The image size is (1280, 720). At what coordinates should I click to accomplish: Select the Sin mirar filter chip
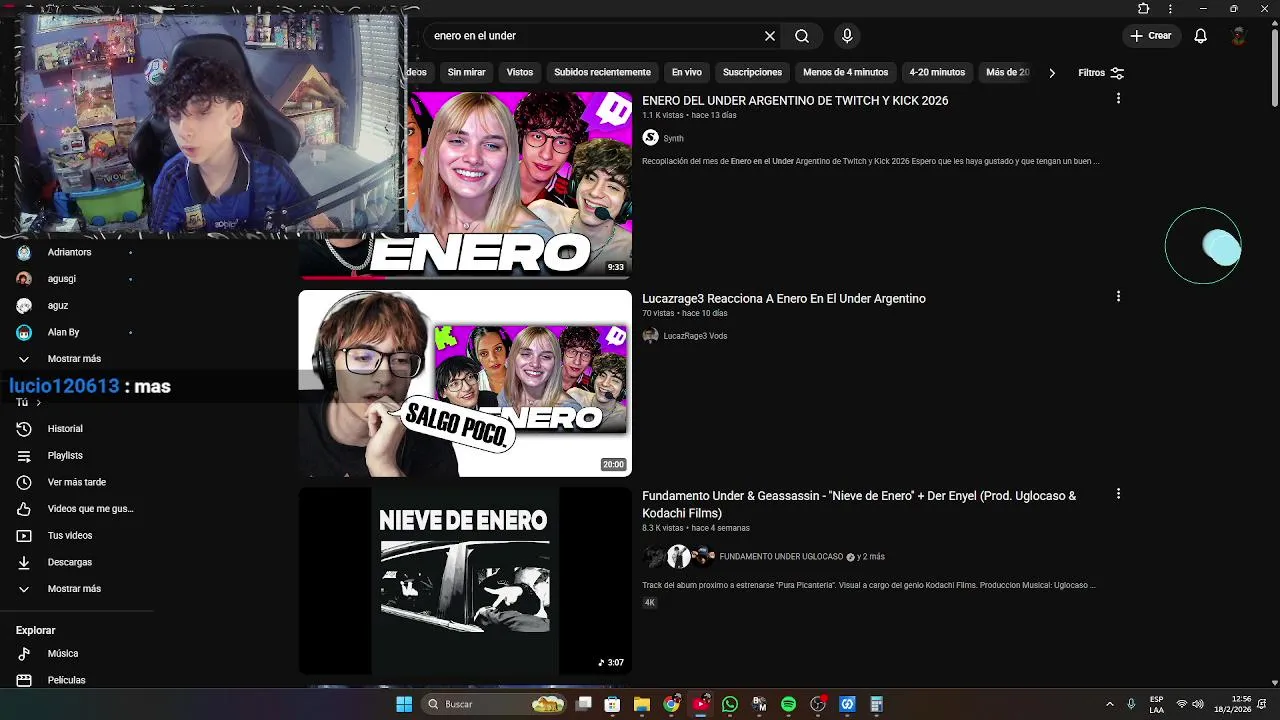tap(466, 73)
